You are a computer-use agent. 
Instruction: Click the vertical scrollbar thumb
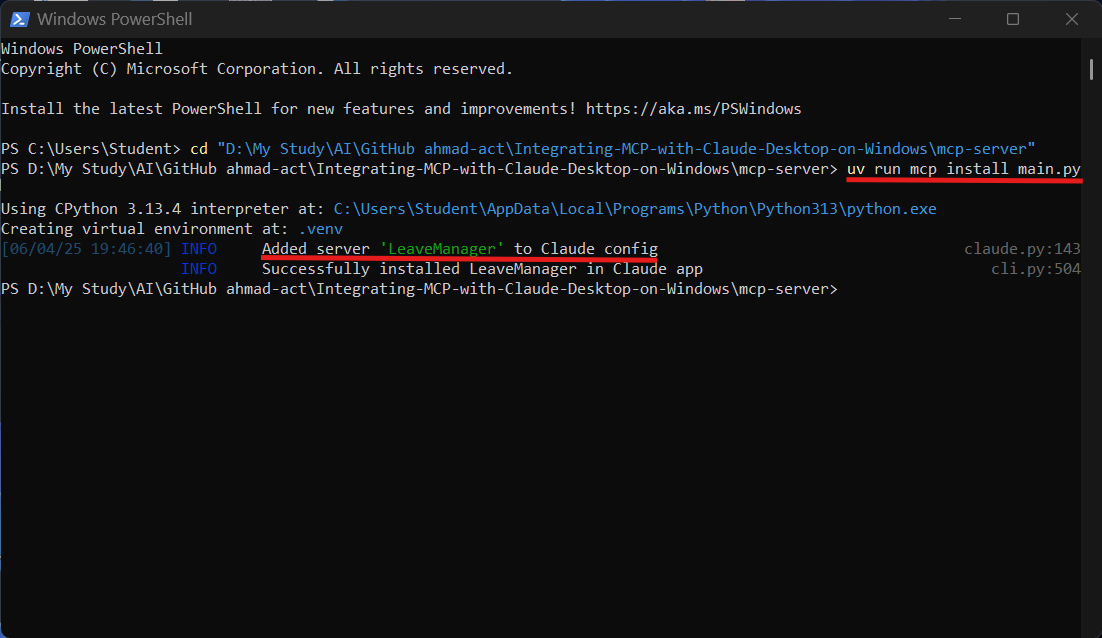(x=1091, y=70)
